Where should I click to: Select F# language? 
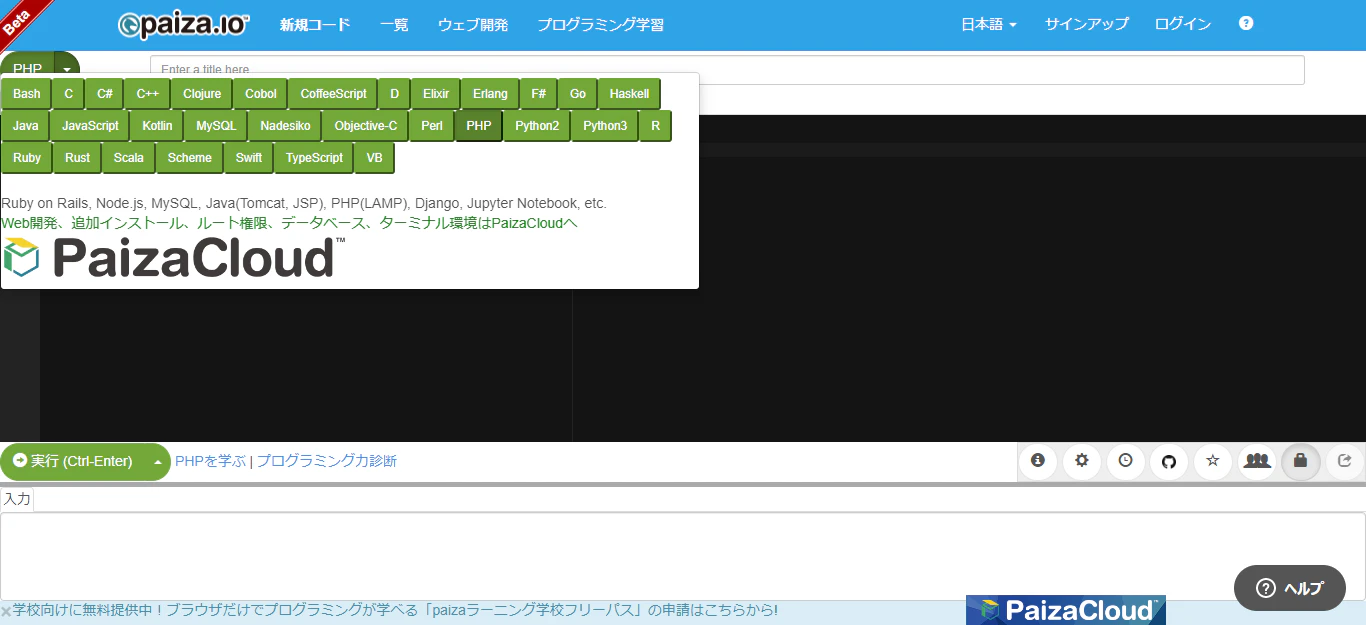click(539, 94)
